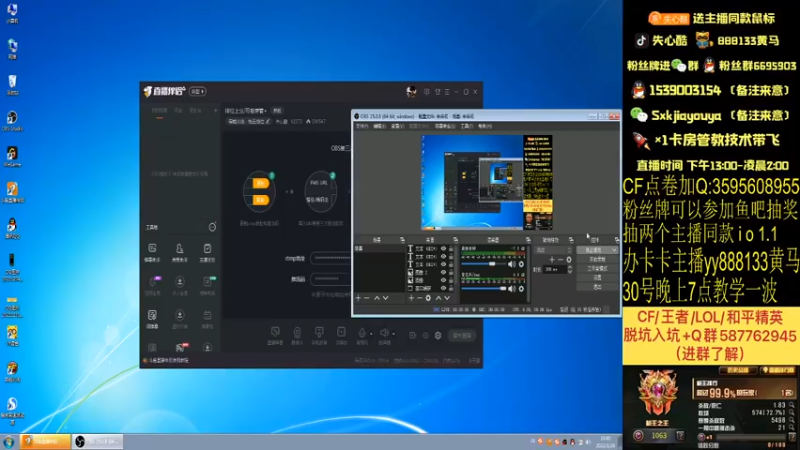Viewport: 800px width, 450px height.
Task: Move source up in OBS Sources dock
Action: click(438, 298)
